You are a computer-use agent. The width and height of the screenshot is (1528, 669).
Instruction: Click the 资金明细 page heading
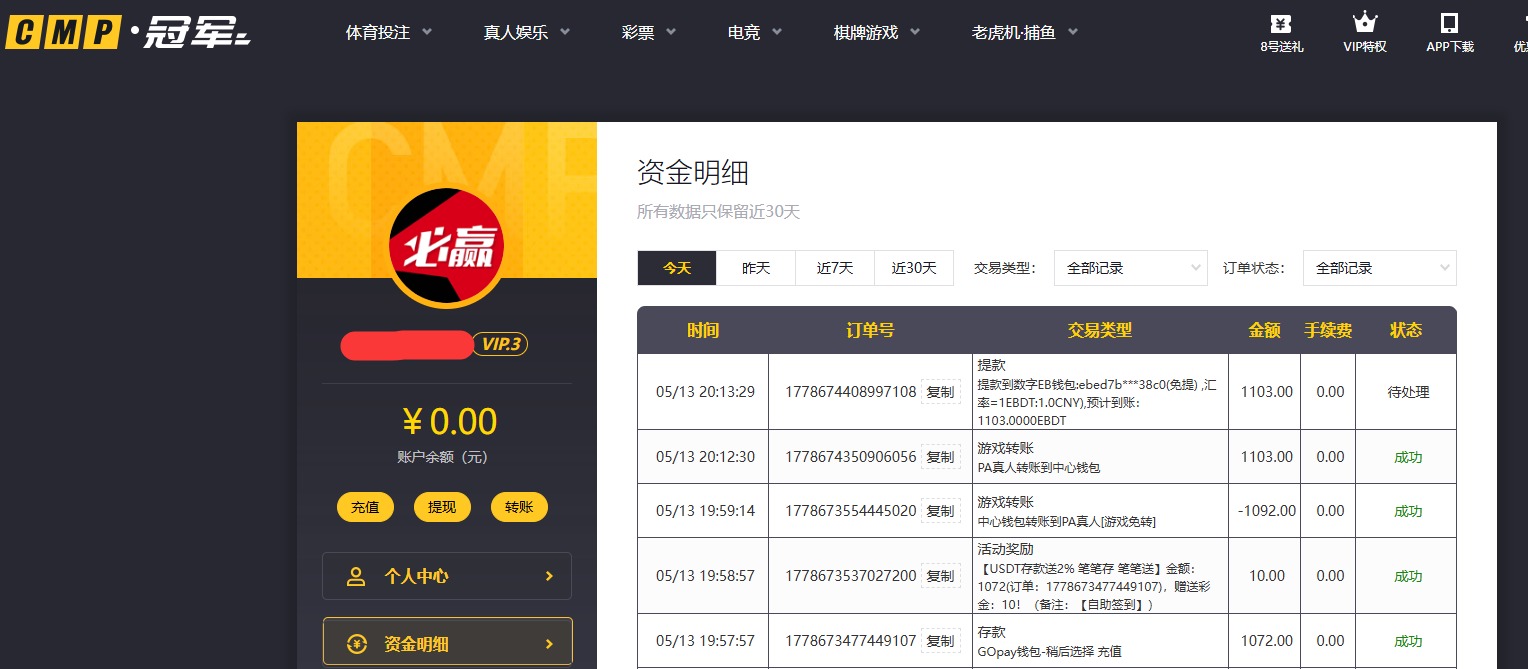pos(693,173)
